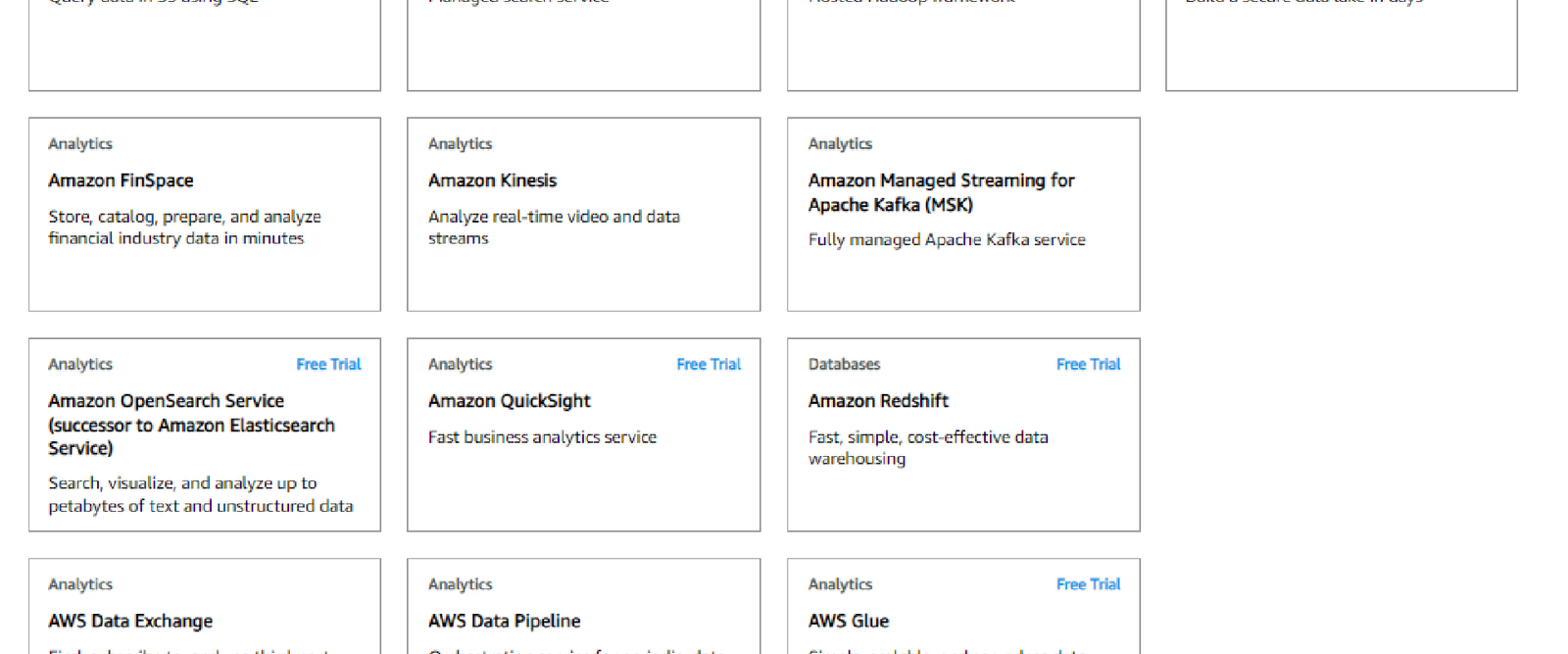Open the Amazon FinSpace product title
Viewport: 1568px width, 654px height.
(121, 180)
